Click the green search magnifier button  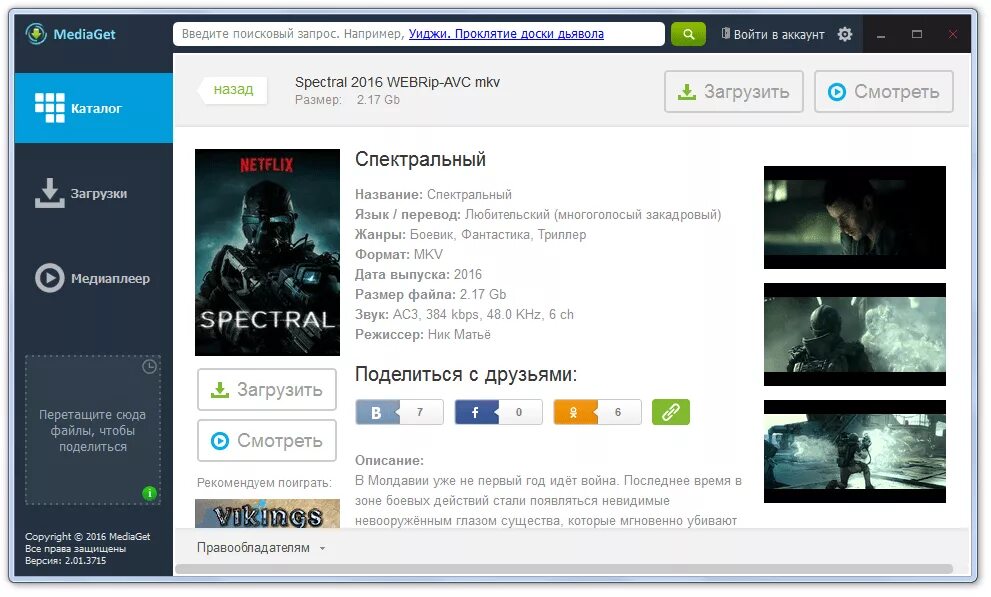tap(688, 34)
